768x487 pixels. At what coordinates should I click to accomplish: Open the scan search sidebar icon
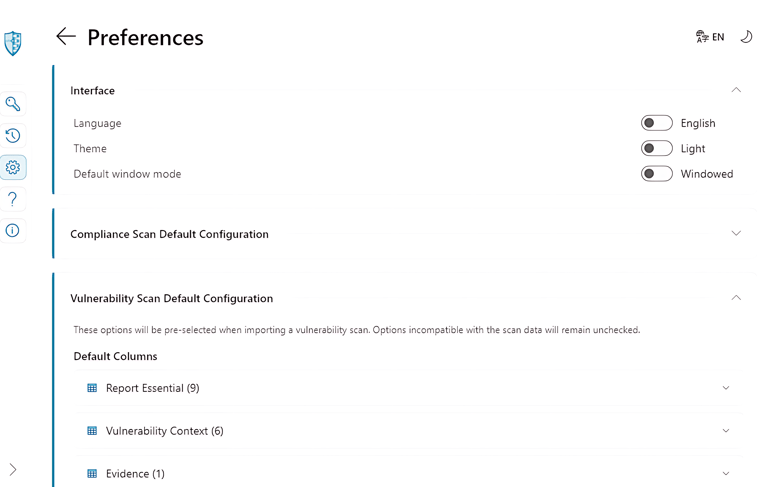click(x=13, y=104)
